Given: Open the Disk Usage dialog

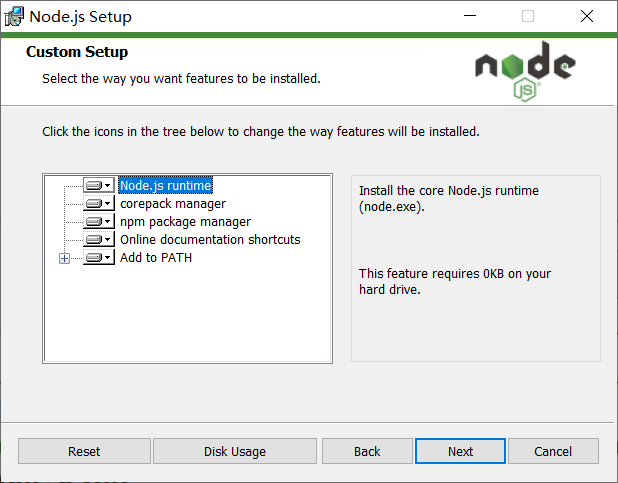Looking at the screenshot, I should (235, 451).
